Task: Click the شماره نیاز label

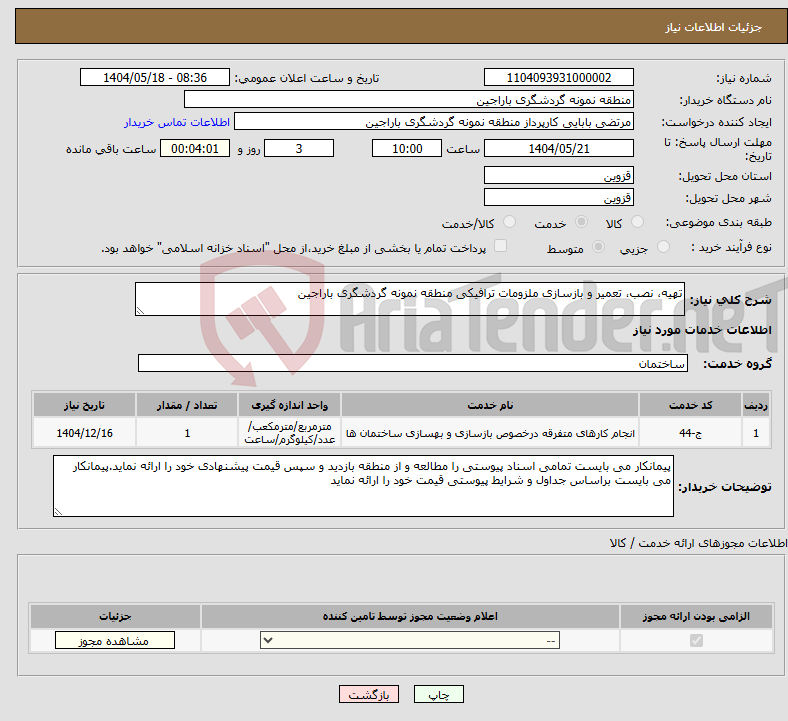Action: [x=744, y=78]
